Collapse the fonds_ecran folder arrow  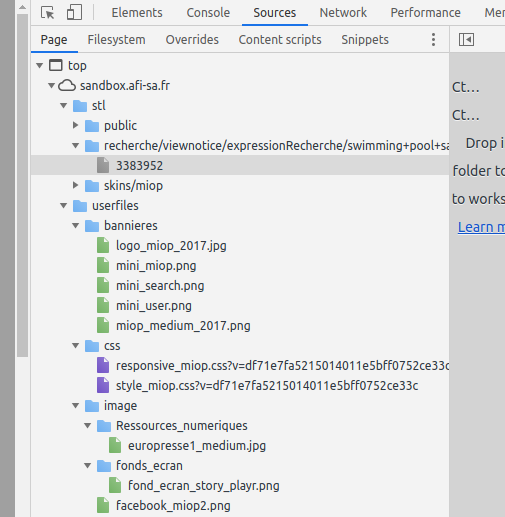pos(88,466)
